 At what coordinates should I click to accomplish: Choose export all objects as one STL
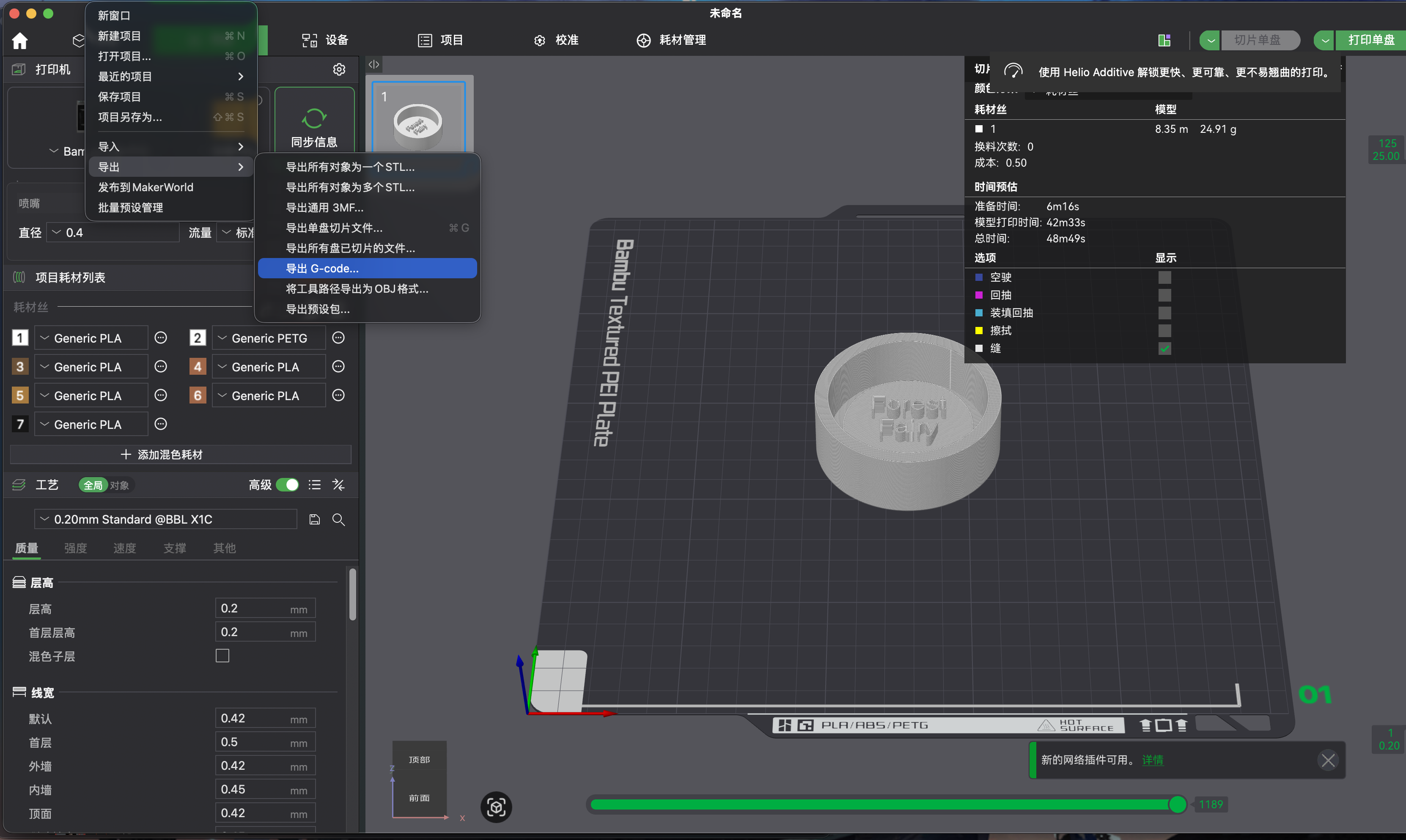coord(367,167)
